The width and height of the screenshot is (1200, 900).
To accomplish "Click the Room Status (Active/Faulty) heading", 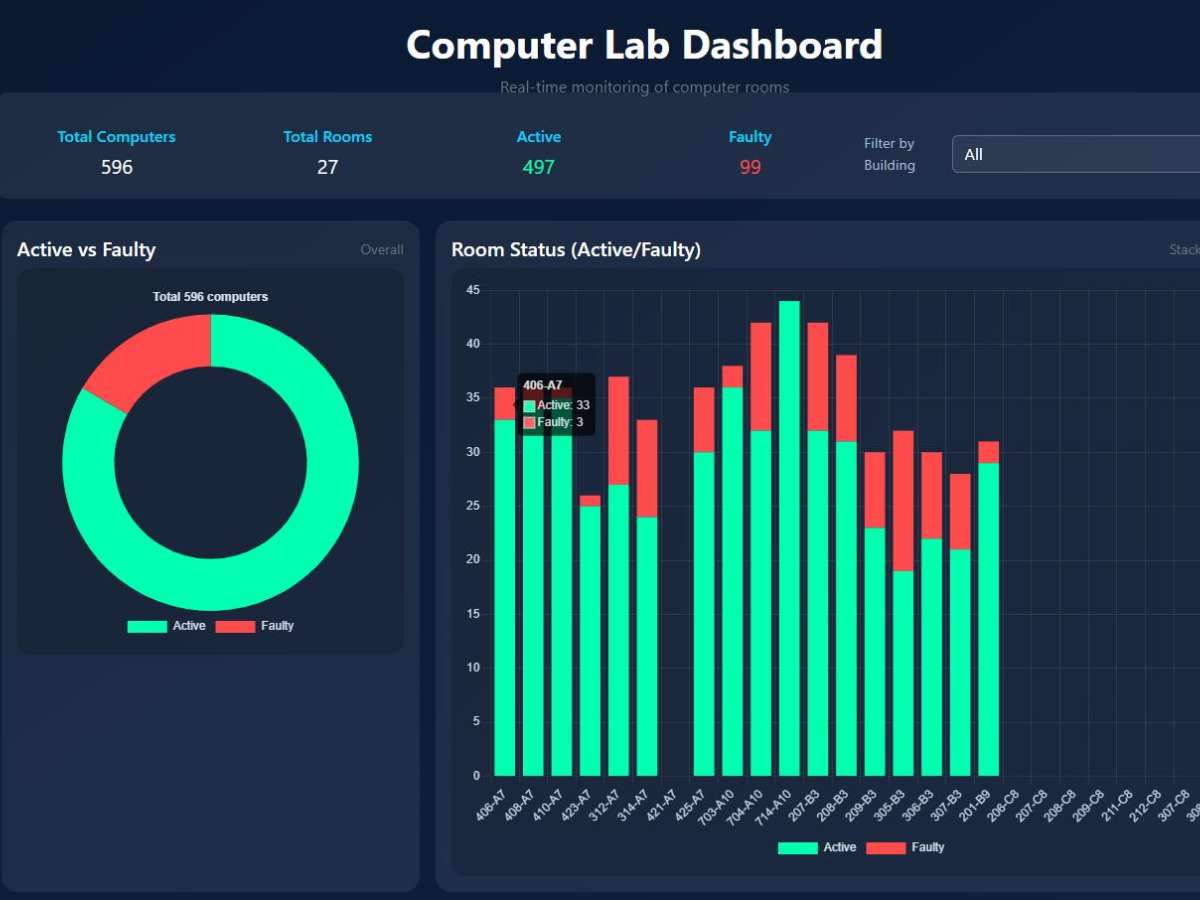I will coord(576,250).
